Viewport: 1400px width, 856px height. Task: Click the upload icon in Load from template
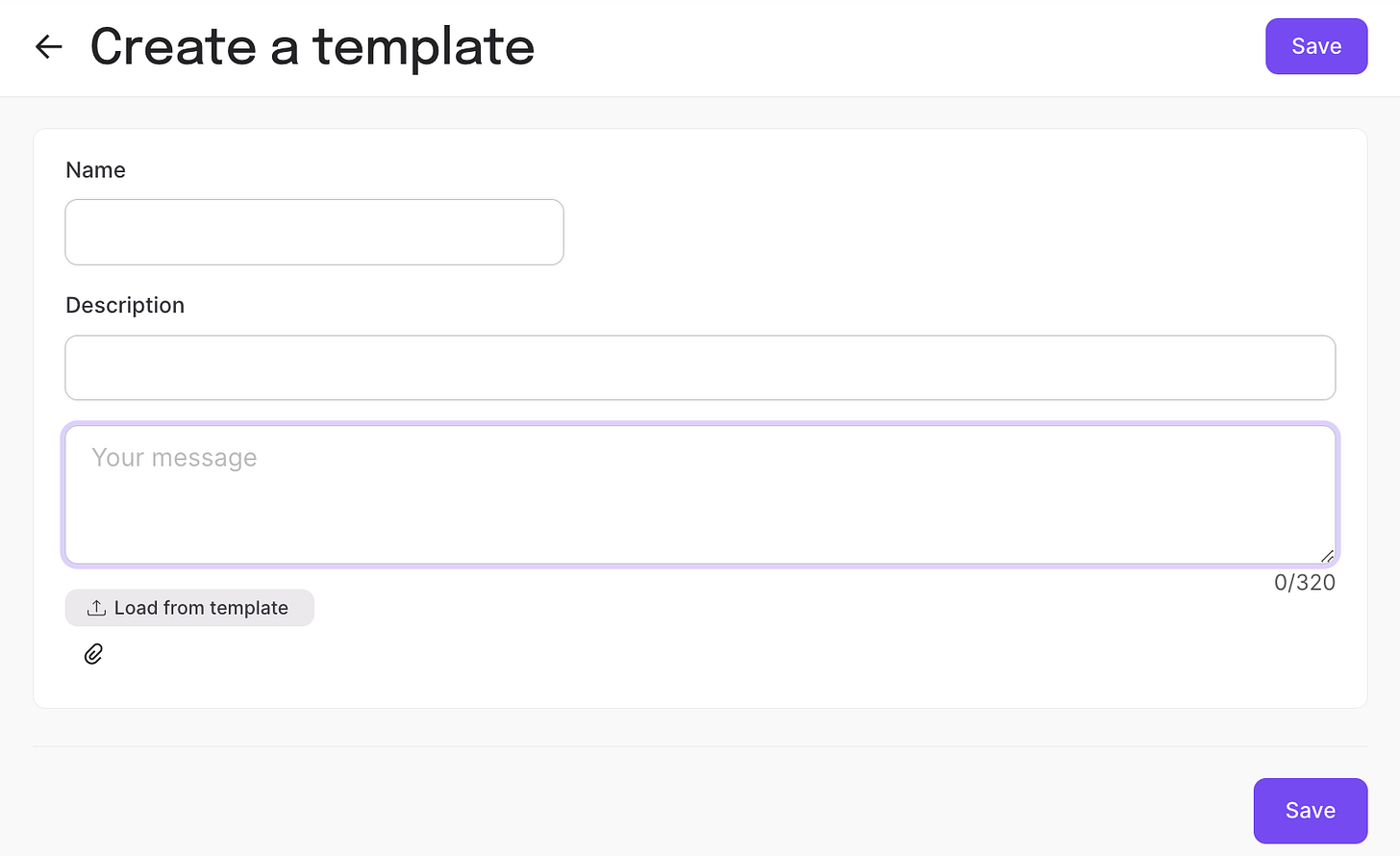tap(96, 608)
